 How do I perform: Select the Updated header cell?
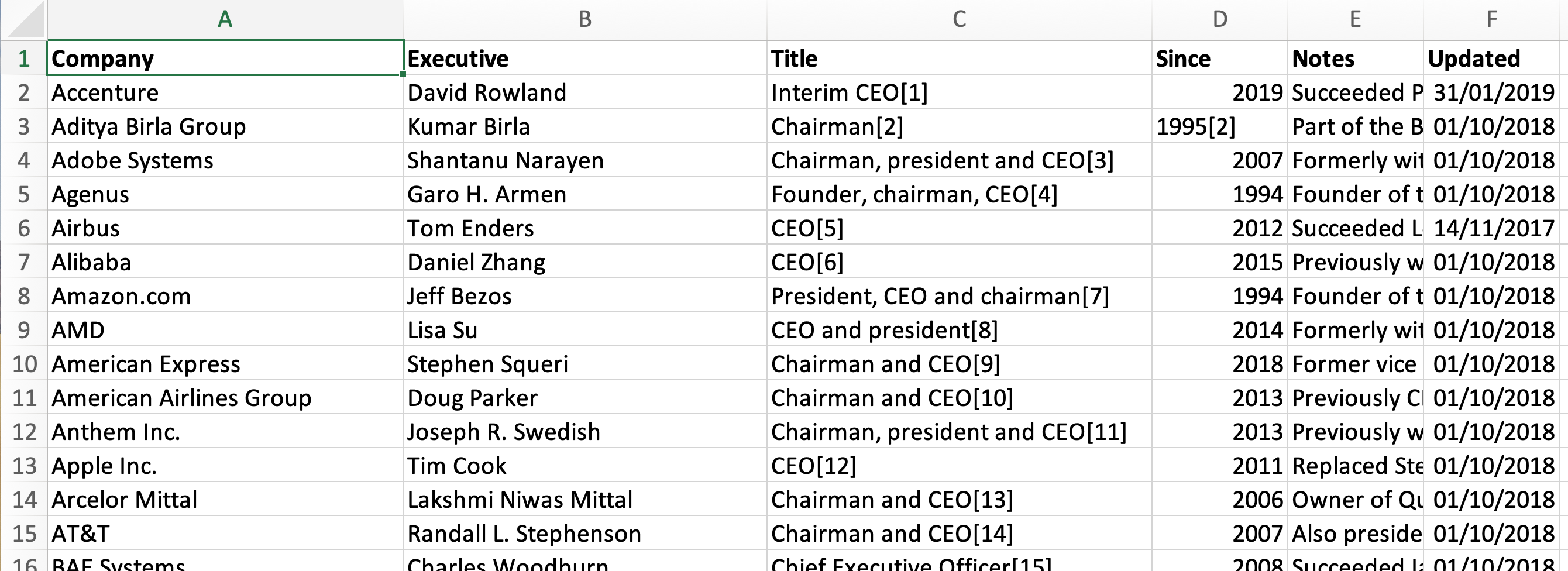1491,59
